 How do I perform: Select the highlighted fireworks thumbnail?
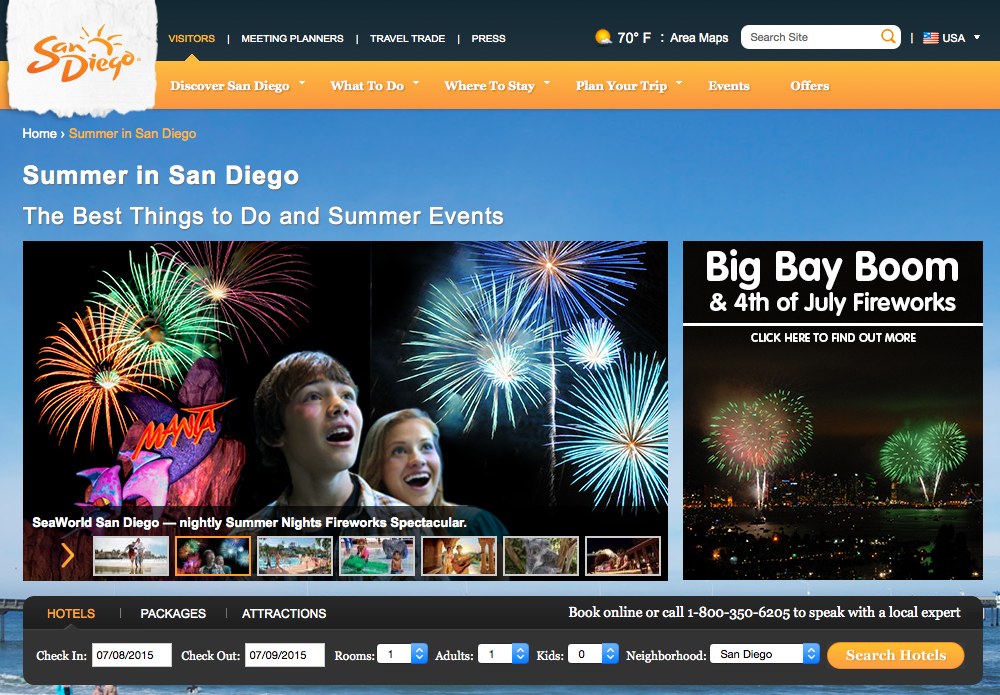(213, 555)
